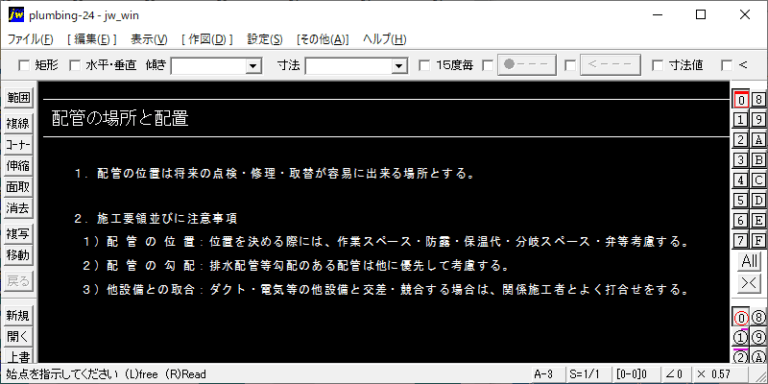The image size is (768, 384).
Task: Select the 消去 tool
Action: [x=18, y=208]
